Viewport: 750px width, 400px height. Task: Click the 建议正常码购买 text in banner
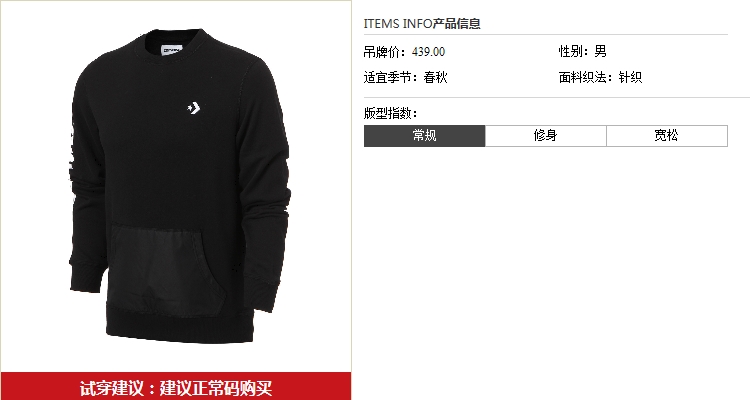(x=216, y=388)
